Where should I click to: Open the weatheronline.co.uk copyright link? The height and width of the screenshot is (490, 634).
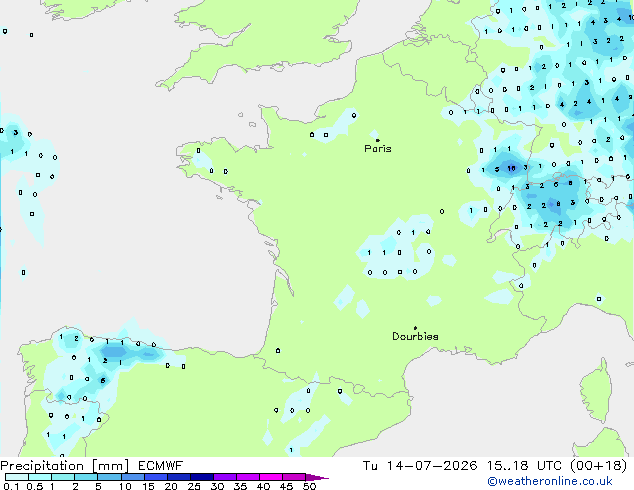[x=549, y=481]
